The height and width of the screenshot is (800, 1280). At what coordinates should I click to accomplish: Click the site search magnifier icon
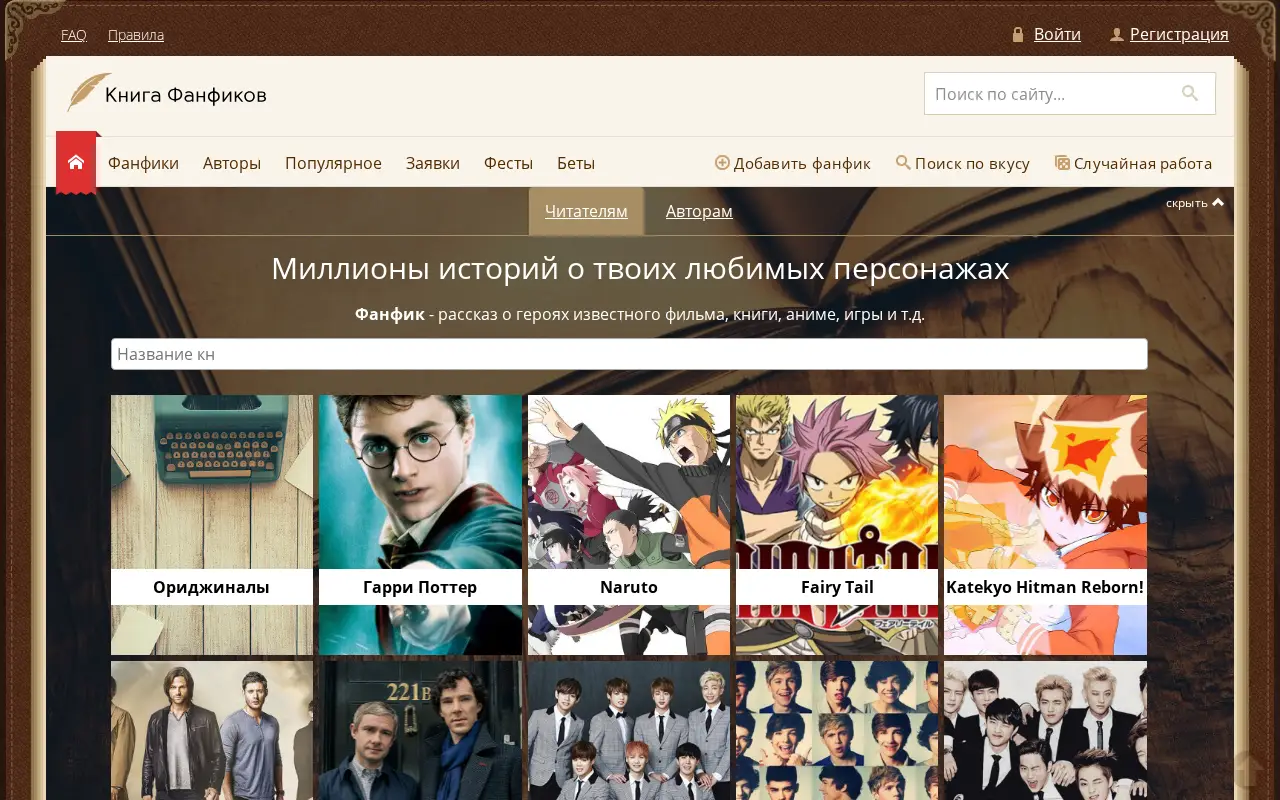pyautogui.click(x=1190, y=93)
